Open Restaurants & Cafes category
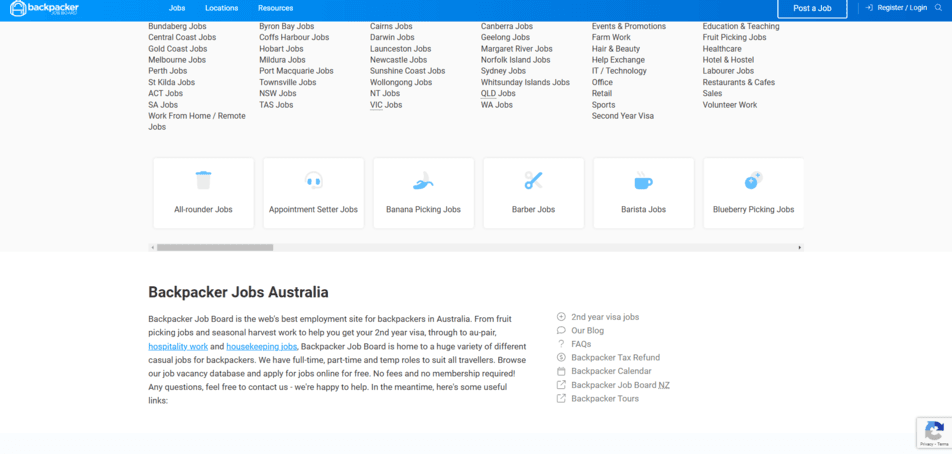The image size is (952, 454). pyautogui.click(x=739, y=83)
